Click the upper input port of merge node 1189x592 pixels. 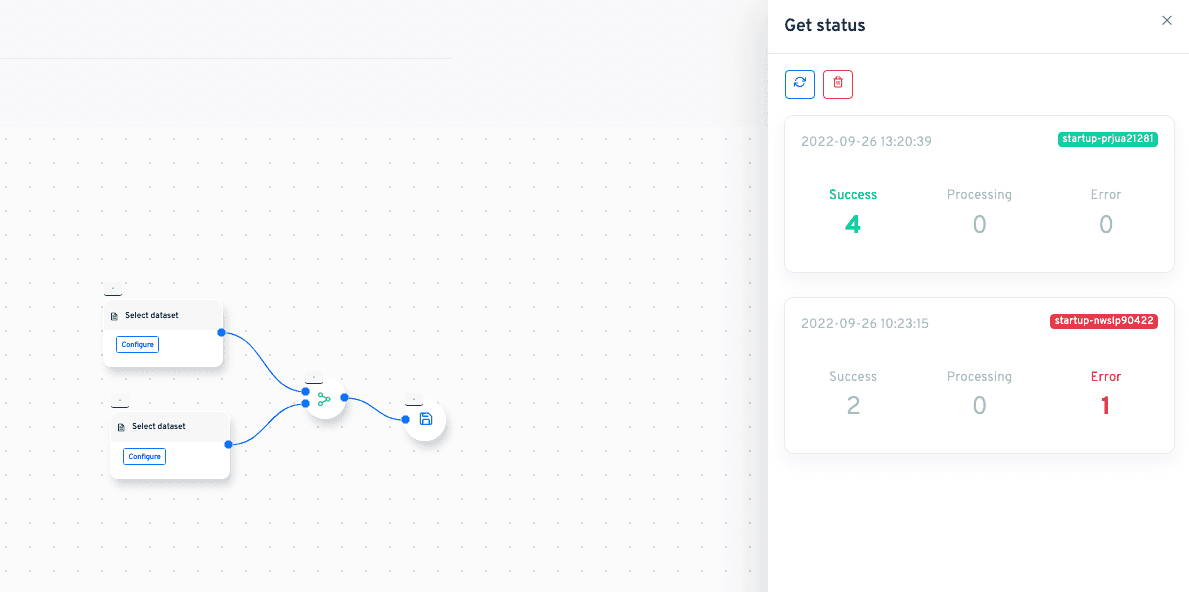305,392
